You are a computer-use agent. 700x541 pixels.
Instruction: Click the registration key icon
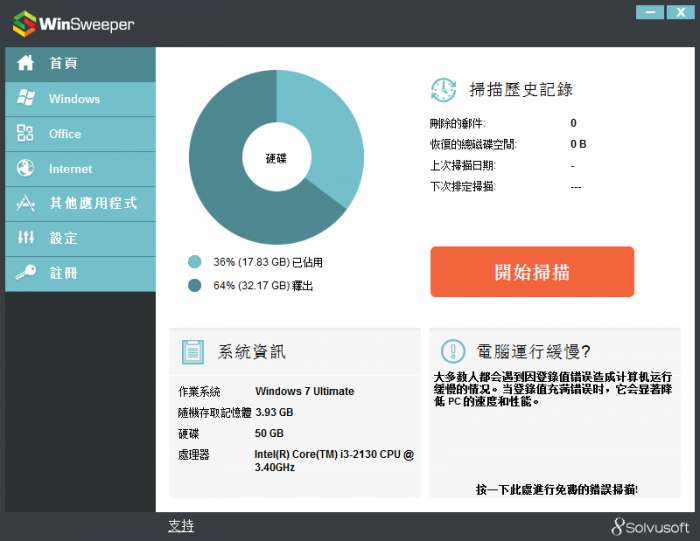click(x=26, y=272)
